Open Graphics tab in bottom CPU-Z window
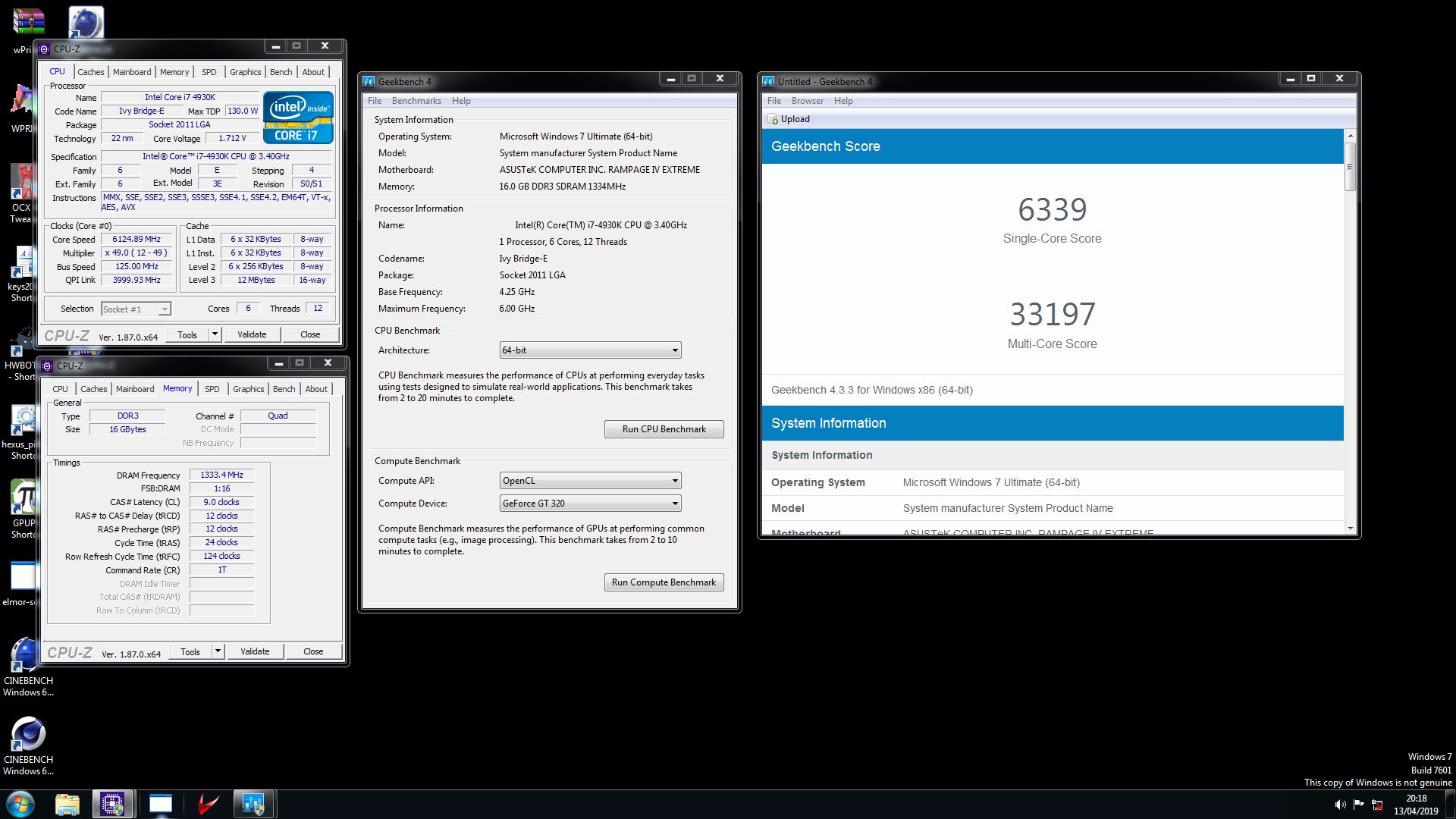Image resolution: width=1456 pixels, height=819 pixels. pyautogui.click(x=249, y=389)
